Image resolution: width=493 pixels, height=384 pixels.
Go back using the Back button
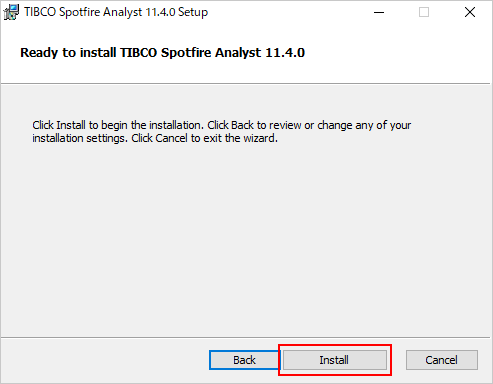[x=244, y=360]
